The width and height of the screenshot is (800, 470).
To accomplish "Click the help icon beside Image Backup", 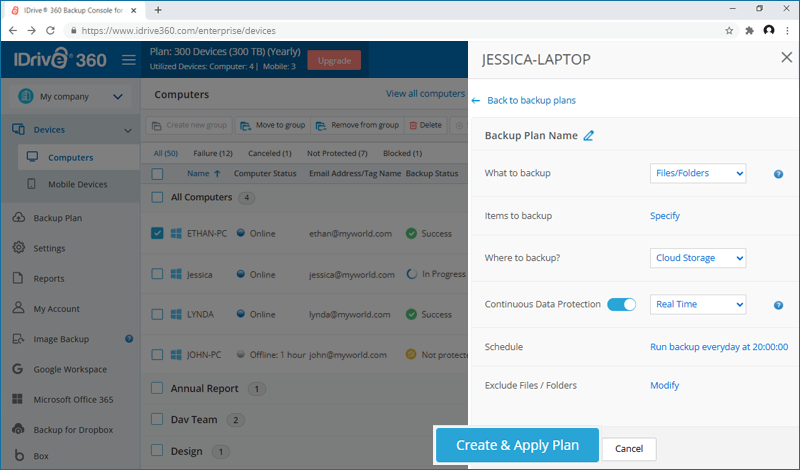I will tap(129, 339).
